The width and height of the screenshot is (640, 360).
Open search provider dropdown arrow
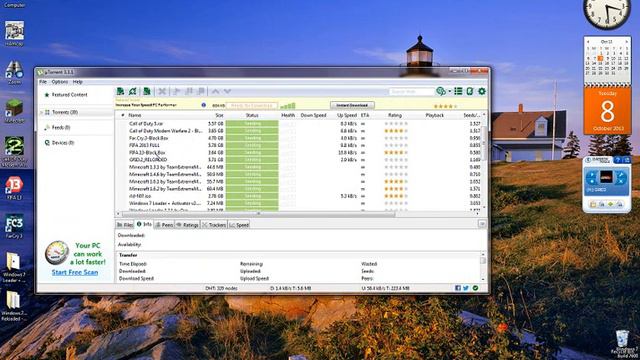[x=449, y=91]
